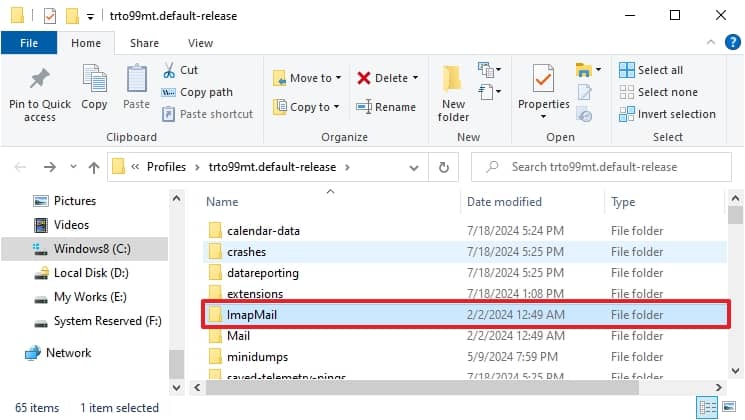Image resolution: width=745 pixels, height=420 pixels.
Task: Select the extensions folder
Action: tap(465, 293)
